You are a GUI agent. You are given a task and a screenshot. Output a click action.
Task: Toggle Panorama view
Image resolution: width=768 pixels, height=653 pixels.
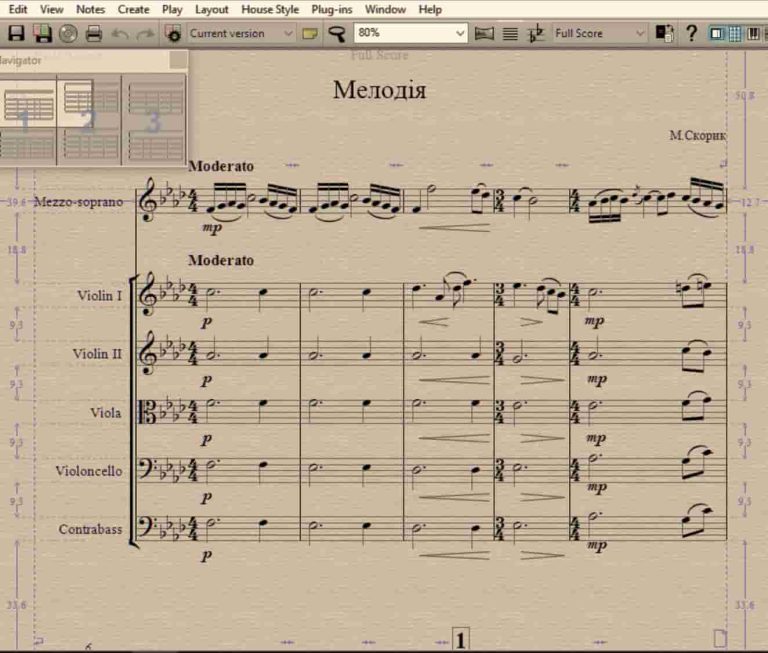click(484, 34)
